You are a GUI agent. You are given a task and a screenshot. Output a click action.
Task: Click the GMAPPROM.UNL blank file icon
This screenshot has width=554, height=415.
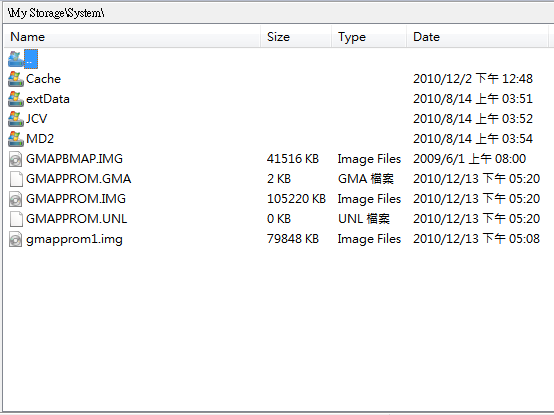16,219
